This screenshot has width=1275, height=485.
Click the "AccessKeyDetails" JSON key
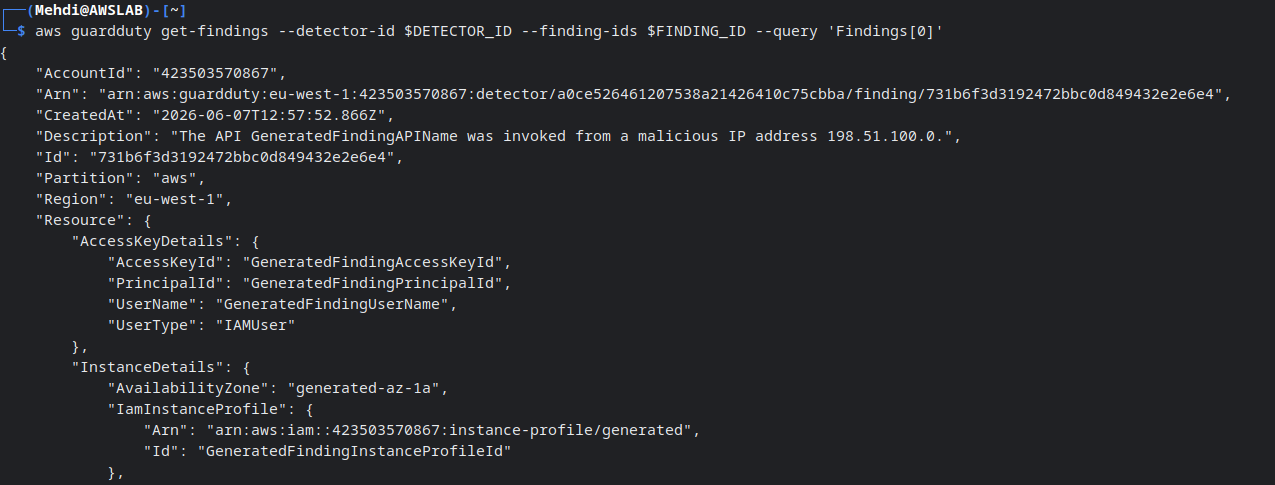pos(147,241)
